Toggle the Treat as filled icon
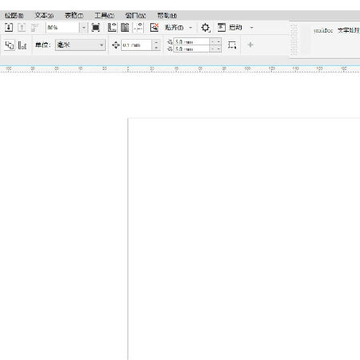 pyautogui.click(x=232, y=45)
